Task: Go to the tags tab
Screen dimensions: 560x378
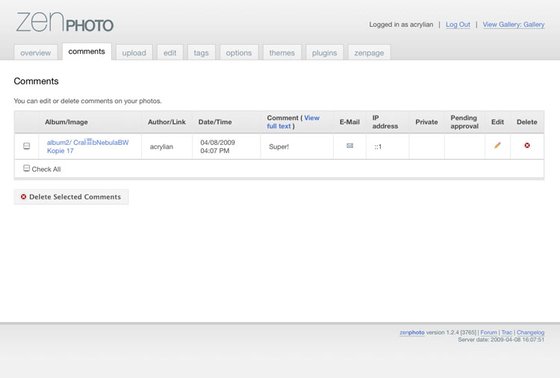Action: point(201,53)
